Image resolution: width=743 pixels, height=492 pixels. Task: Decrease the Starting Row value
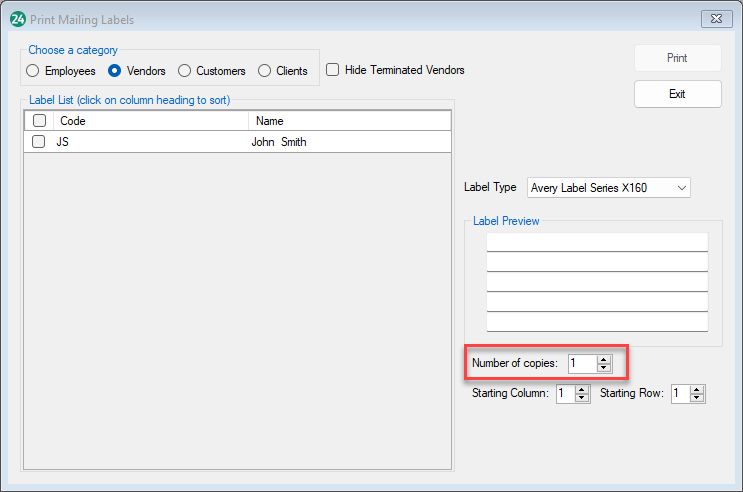[x=697, y=398]
